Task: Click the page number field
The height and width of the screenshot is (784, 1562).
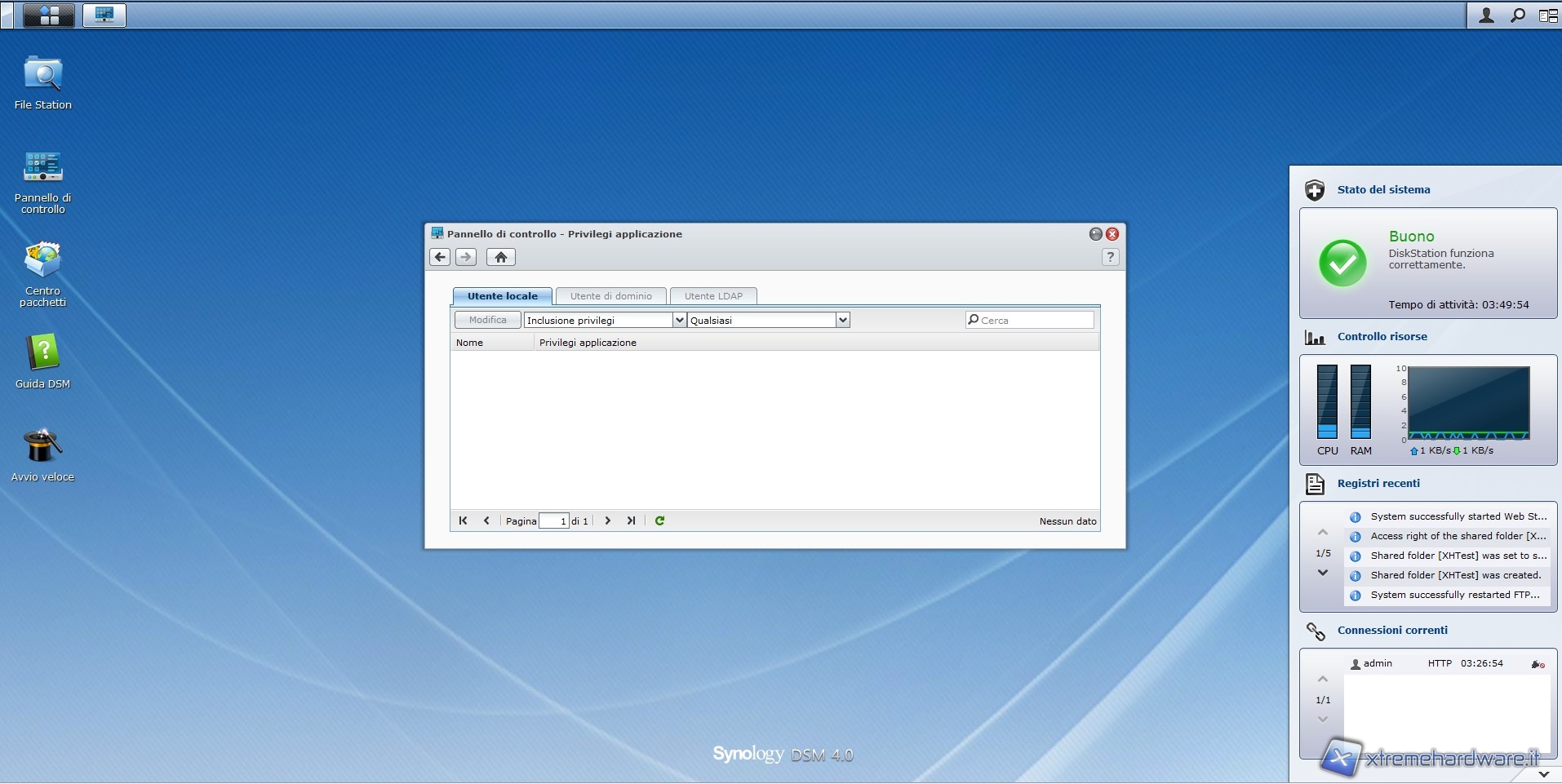Action: [553, 520]
